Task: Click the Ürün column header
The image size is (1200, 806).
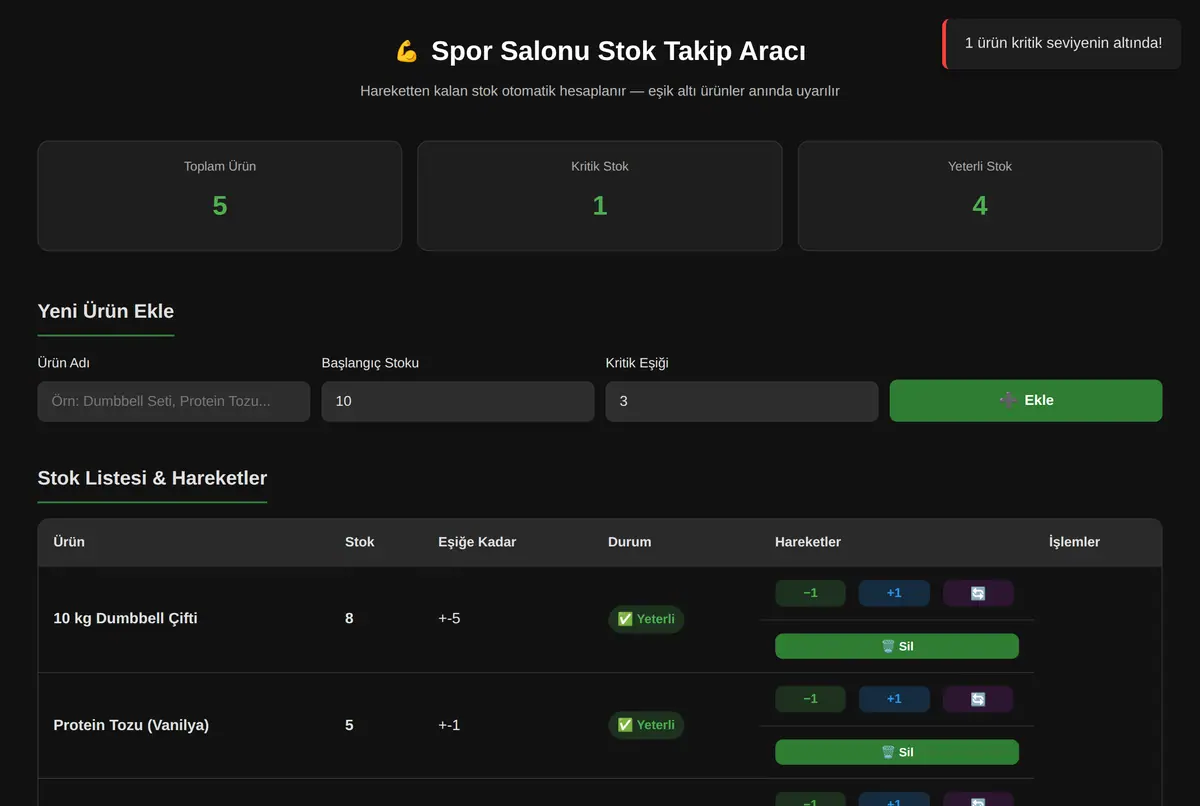Action: click(69, 542)
